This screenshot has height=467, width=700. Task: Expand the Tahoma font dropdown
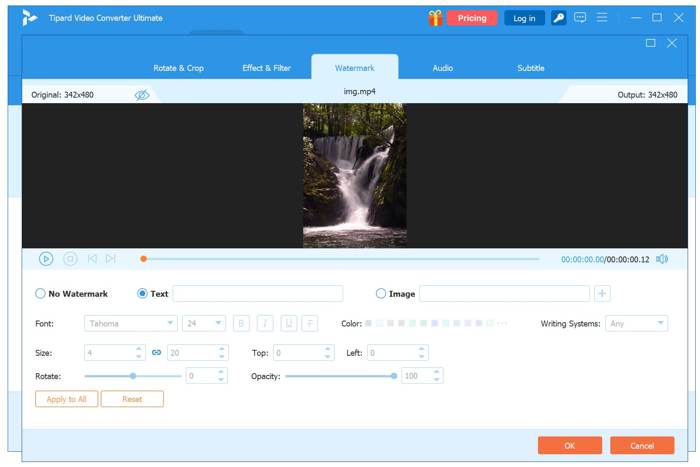[131, 323]
